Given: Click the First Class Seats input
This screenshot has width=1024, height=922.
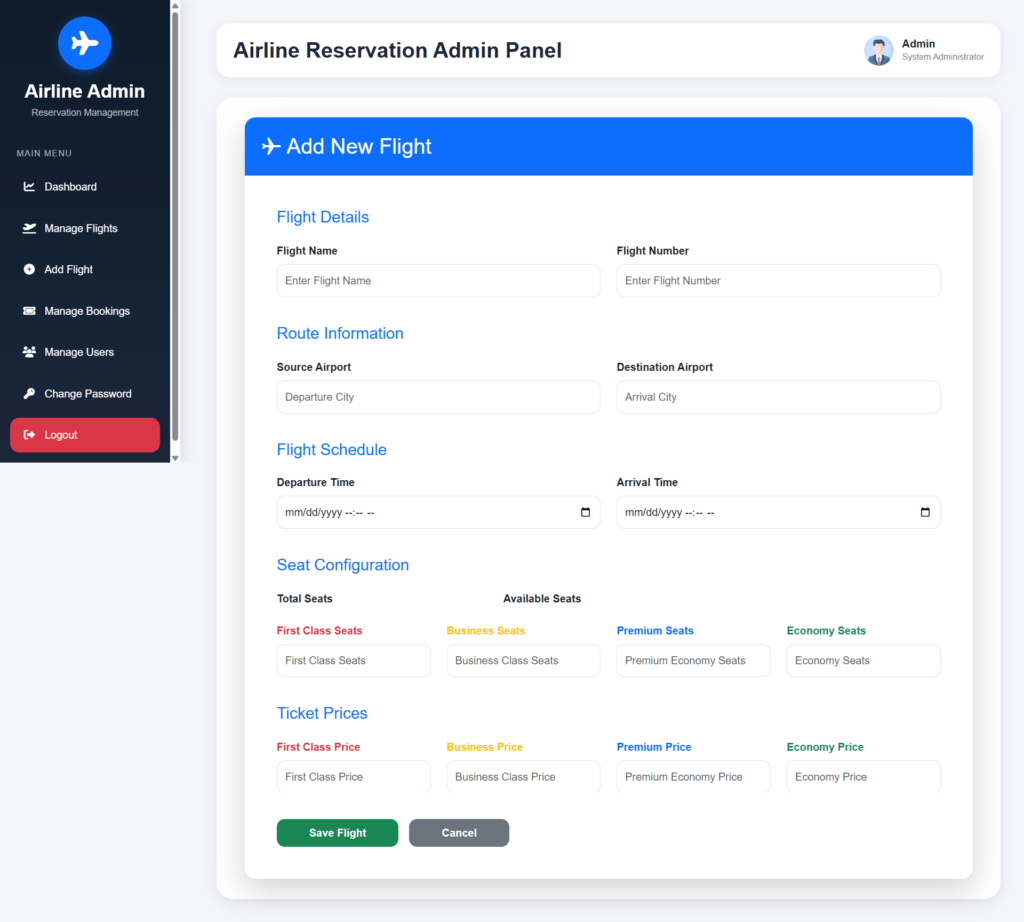Looking at the screenshot, I should pyautogui.click(x=353, y=661).
